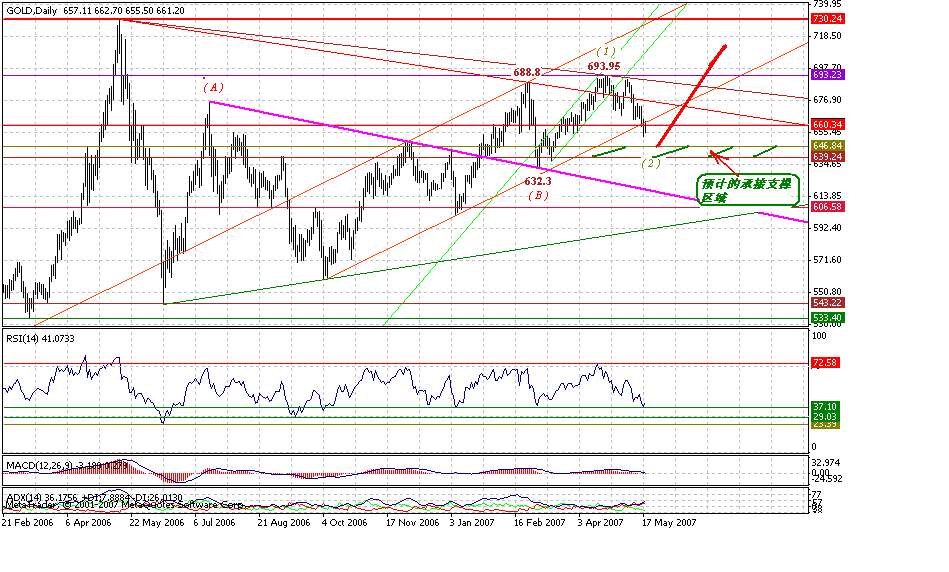Click the 632.3 low price annotation

tap(537, 181)
